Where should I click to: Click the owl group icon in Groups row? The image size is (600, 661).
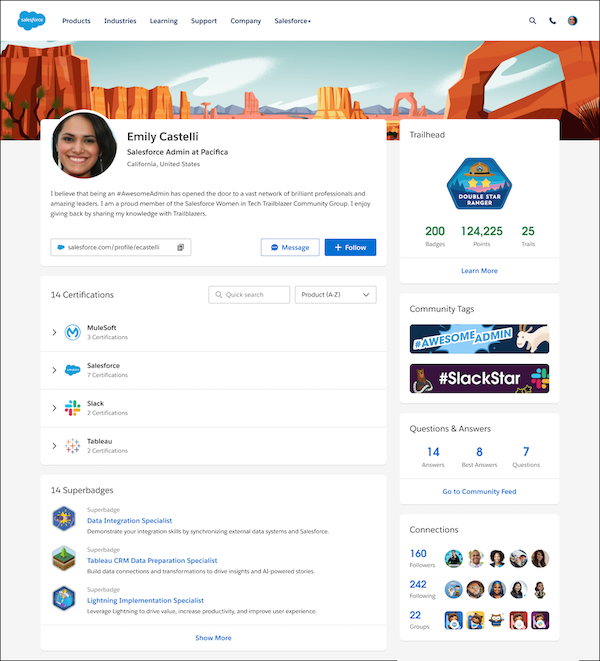(497, 620)
